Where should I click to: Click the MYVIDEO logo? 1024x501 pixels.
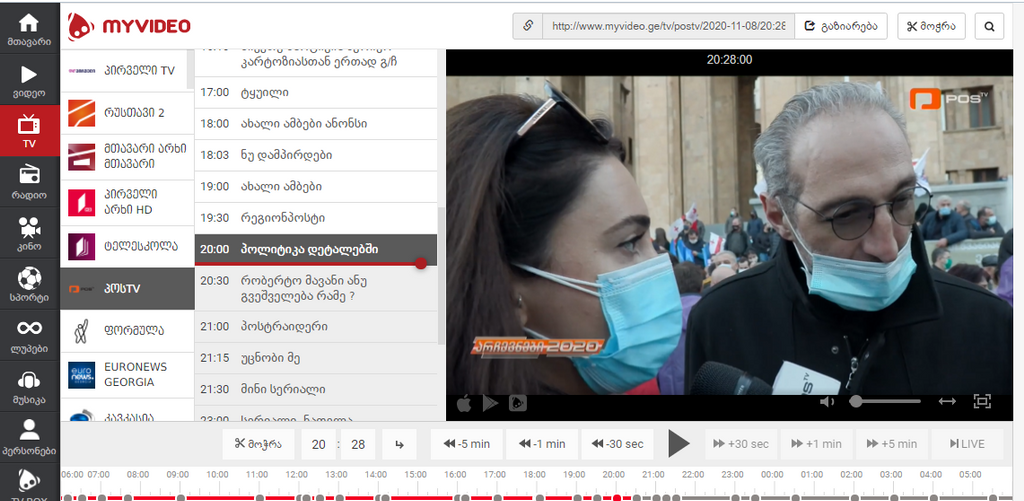click(129, 26)
